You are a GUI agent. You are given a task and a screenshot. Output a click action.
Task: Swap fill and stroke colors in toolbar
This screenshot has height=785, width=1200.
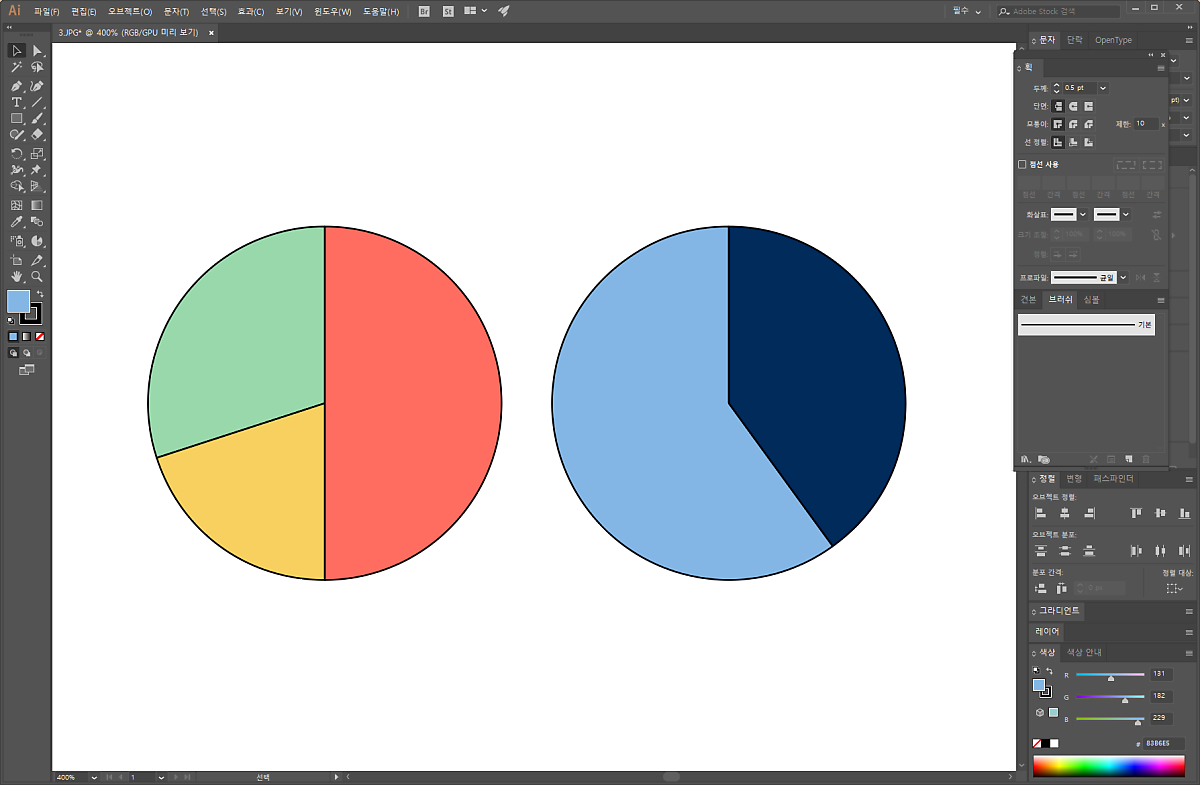40,294
